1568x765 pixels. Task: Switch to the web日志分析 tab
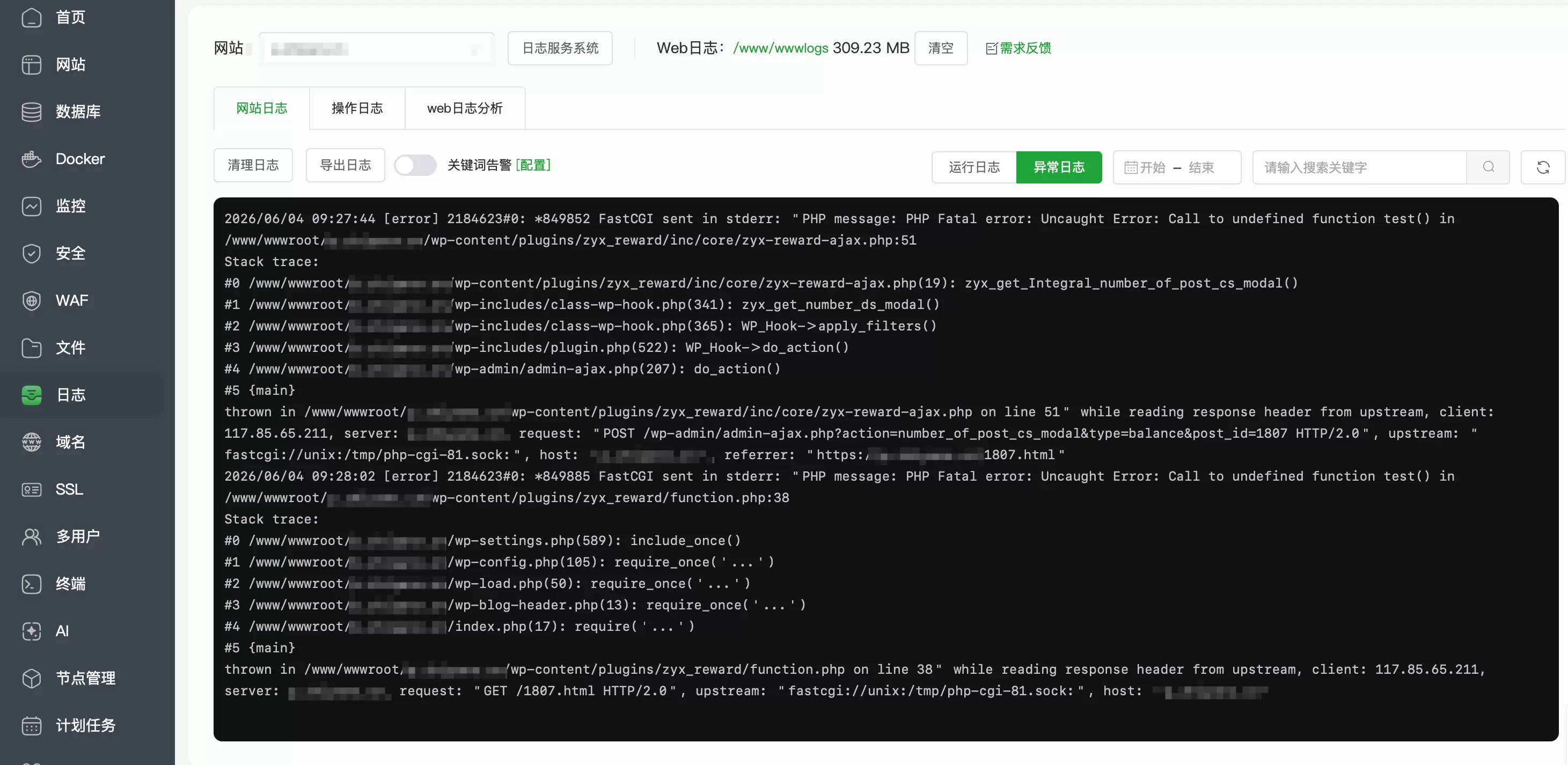tap(464, 108)
